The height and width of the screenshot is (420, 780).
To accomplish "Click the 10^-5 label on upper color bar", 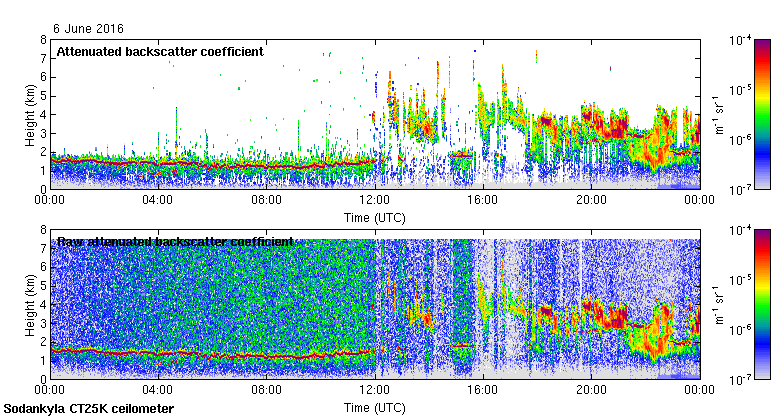I will point(740,90).
